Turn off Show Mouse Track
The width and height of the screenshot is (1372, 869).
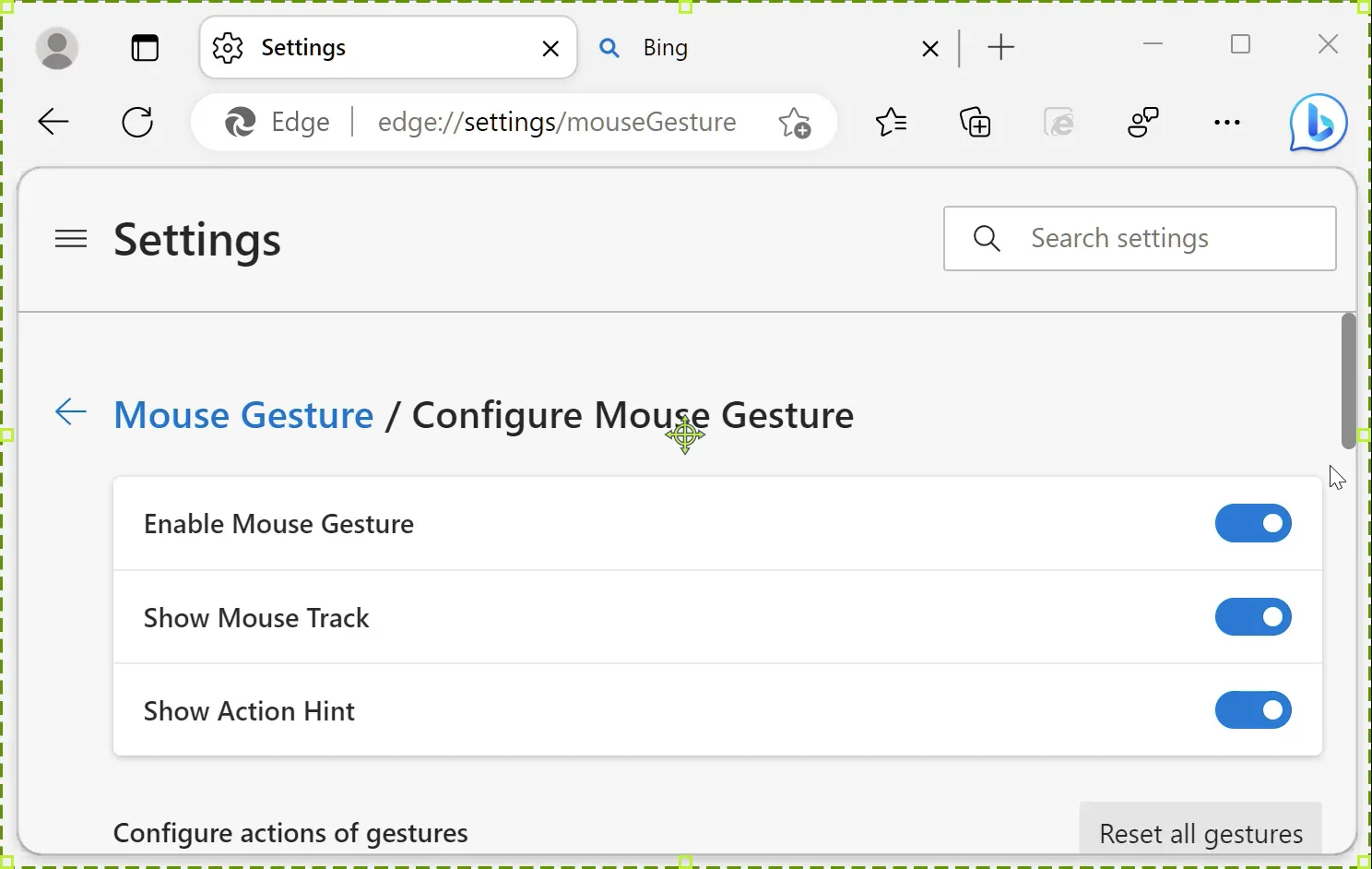click(1253, 617)
